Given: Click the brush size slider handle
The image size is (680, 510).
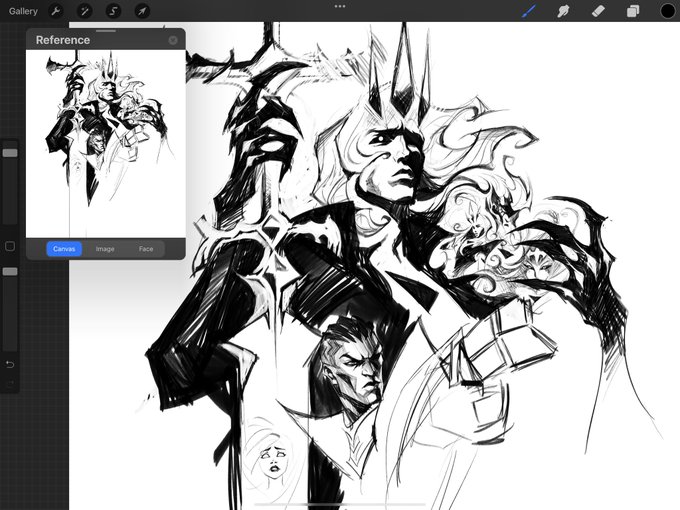Looking at the screenshot, I should tap(10, 153).
